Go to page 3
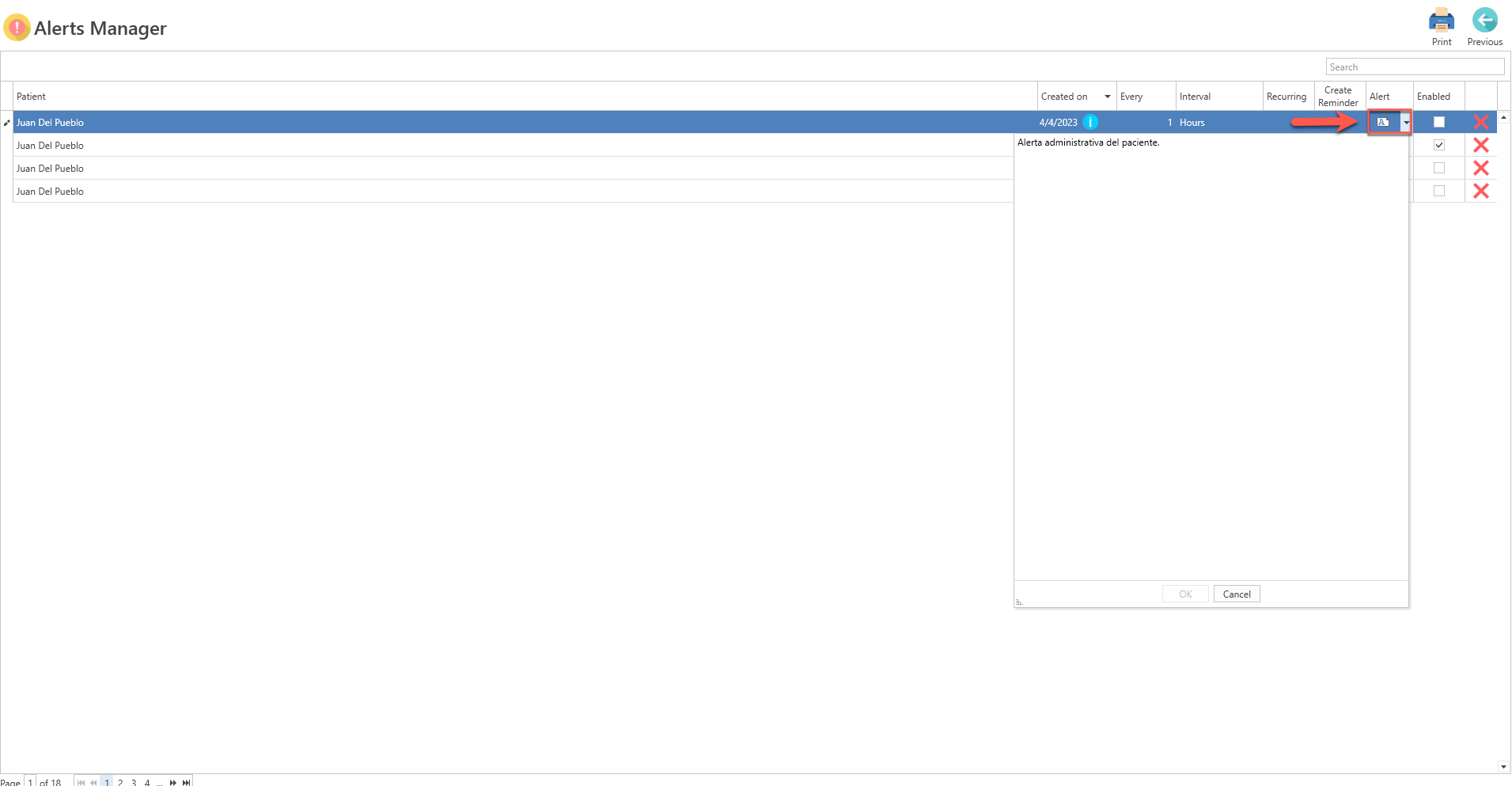Screen dimensions: 1512x786 point(134,782)
